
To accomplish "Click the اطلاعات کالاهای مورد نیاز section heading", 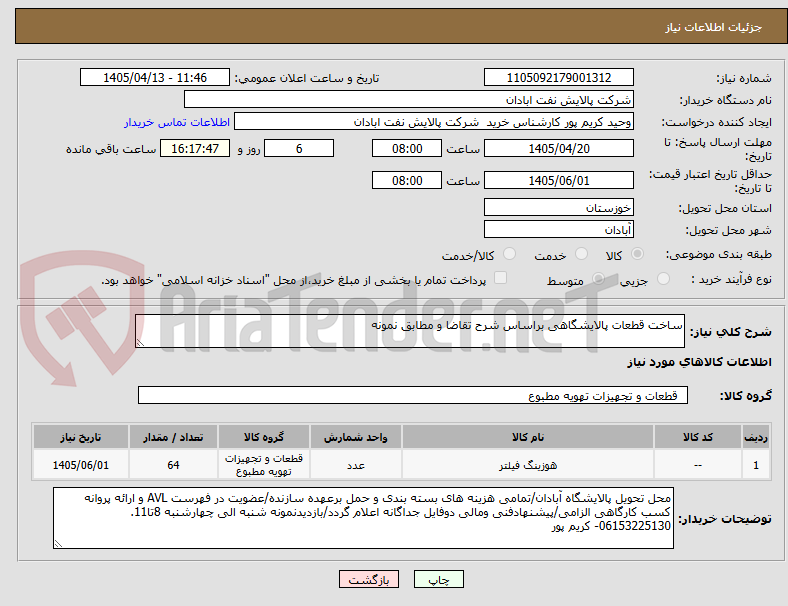I will pyautogui.click(x=699, y=362).
